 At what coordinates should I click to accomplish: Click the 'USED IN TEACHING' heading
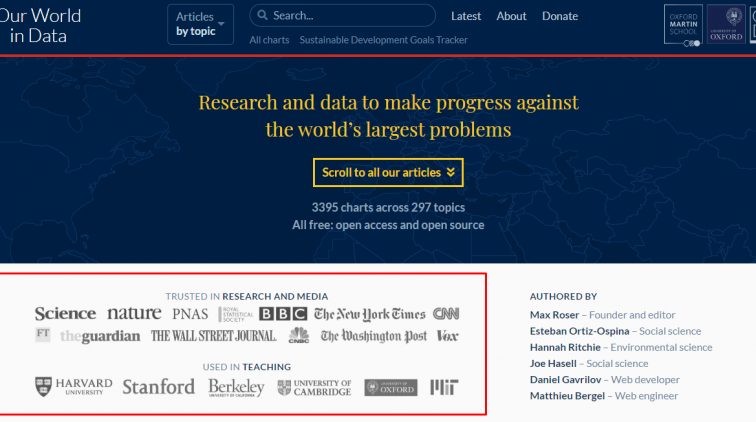tap(247, 367)
